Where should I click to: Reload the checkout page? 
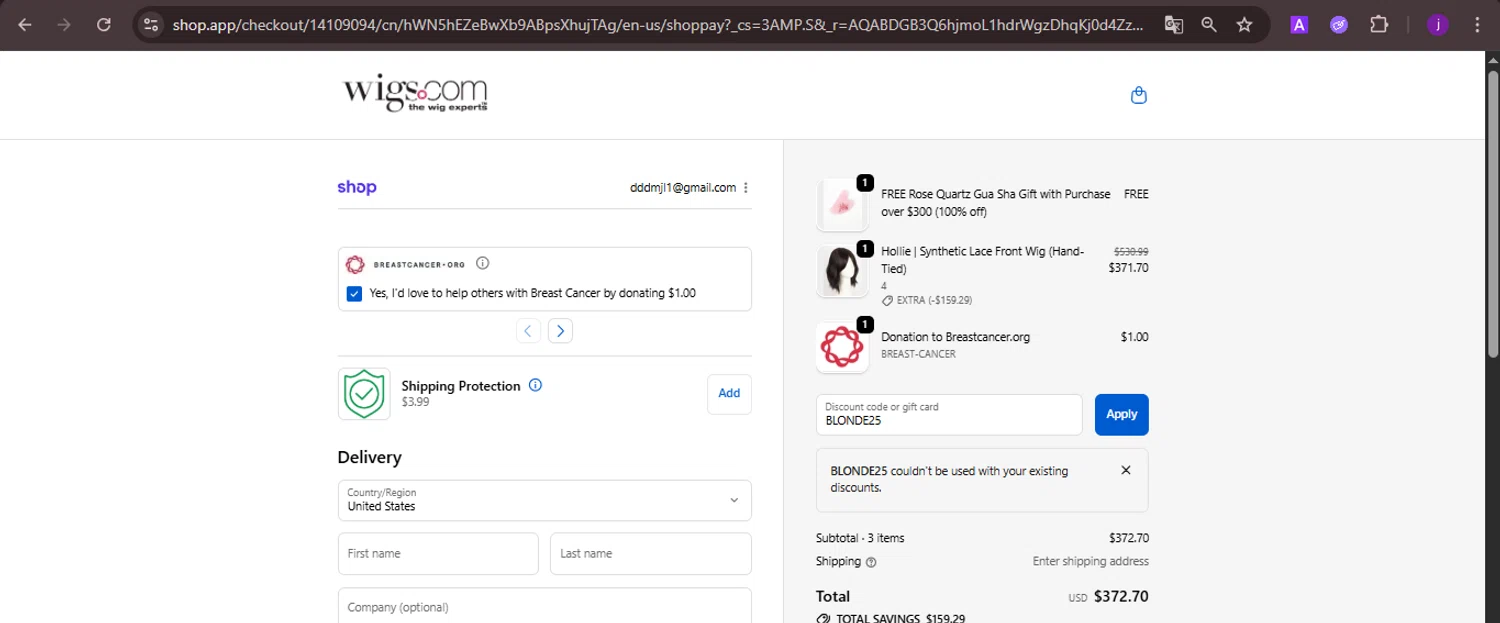[x=104, y=25]
